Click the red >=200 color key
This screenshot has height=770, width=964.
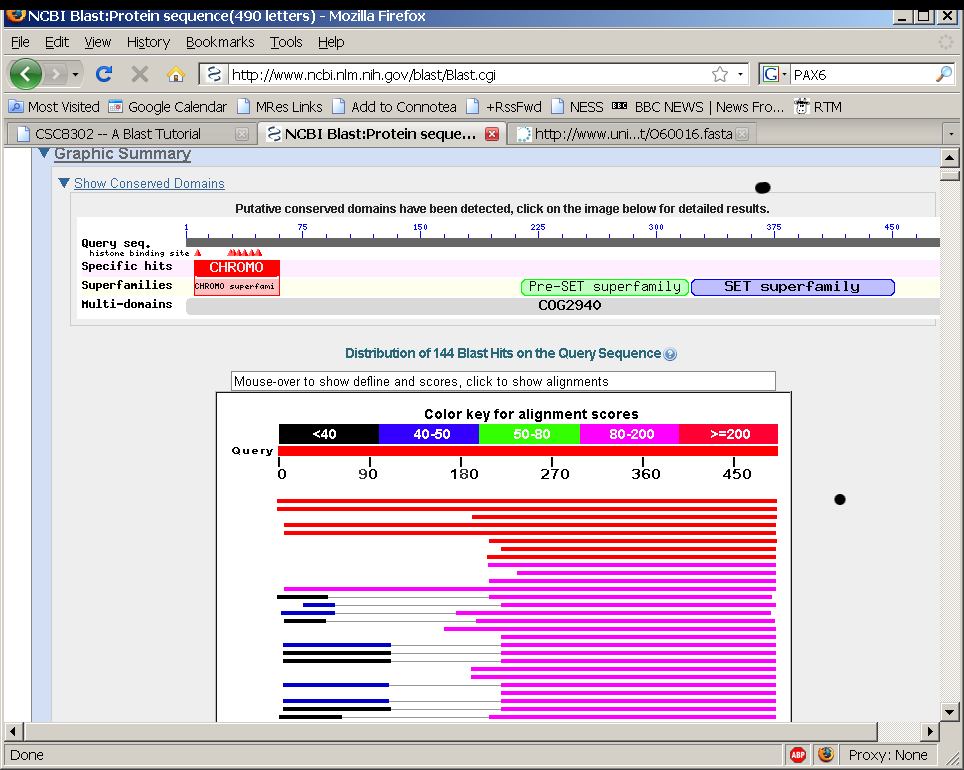tap(728, 434)
